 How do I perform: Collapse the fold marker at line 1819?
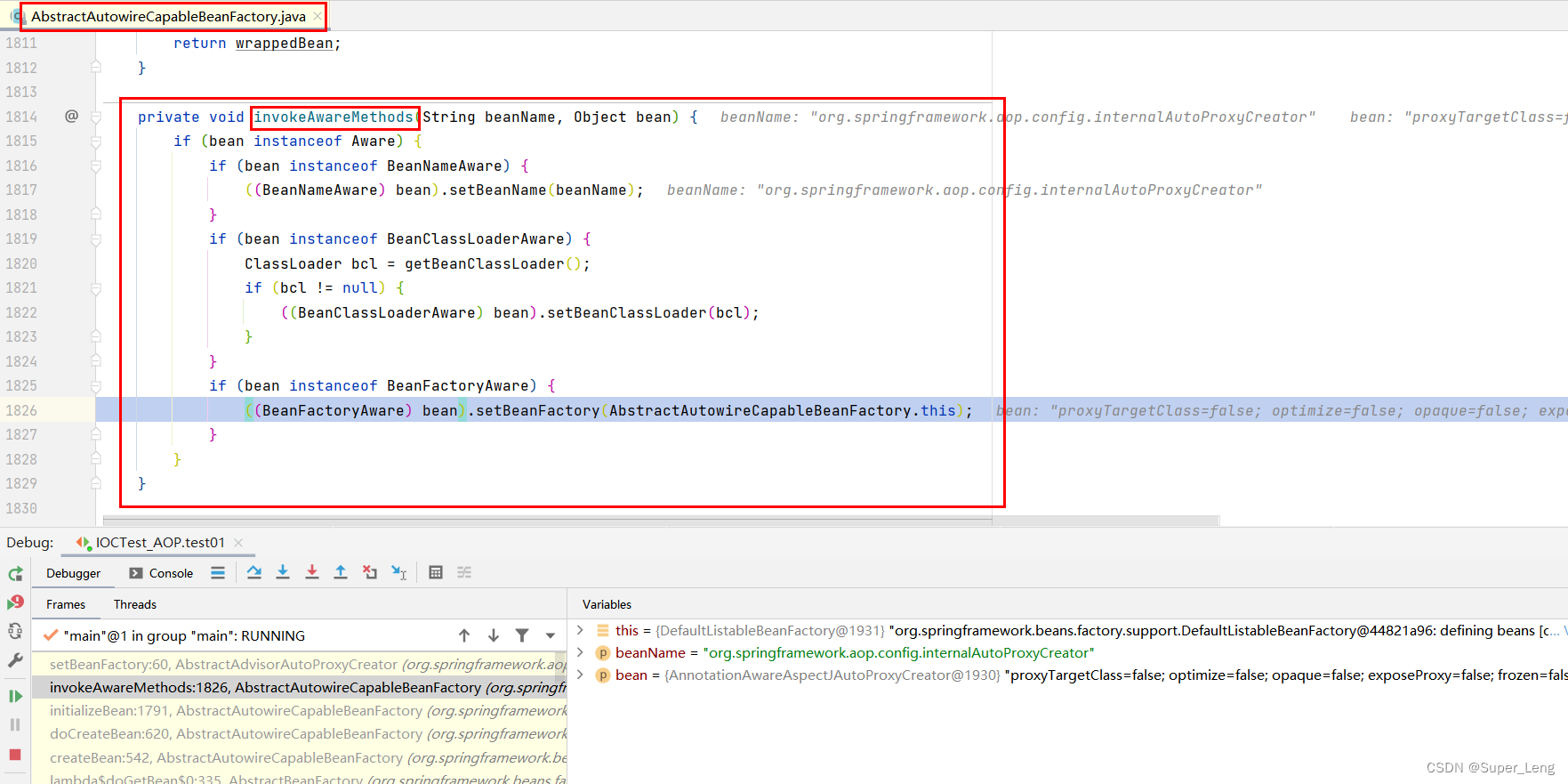[x=96, y=238]
